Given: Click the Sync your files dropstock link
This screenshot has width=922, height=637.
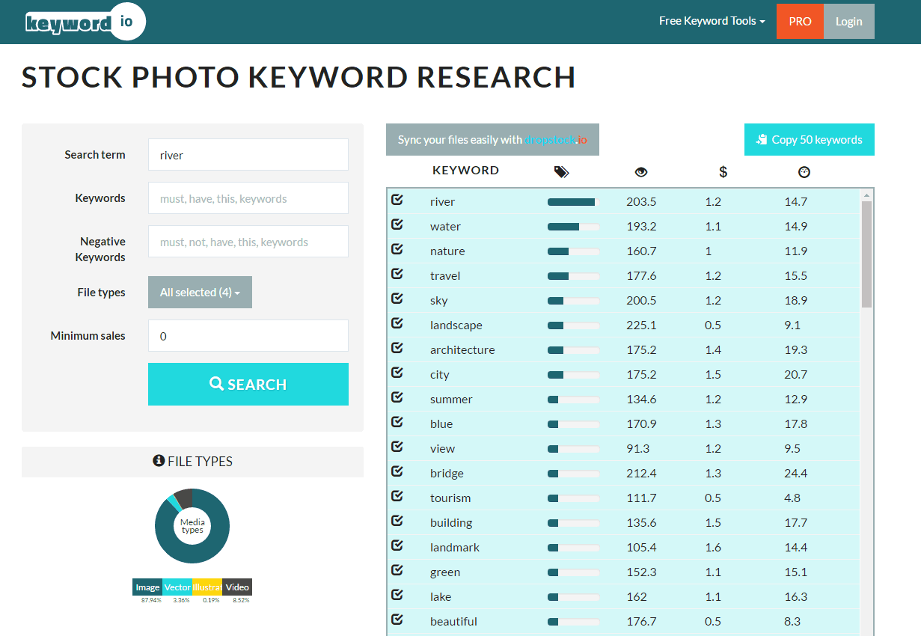Looking at the screenshot, I should point(555,140).
